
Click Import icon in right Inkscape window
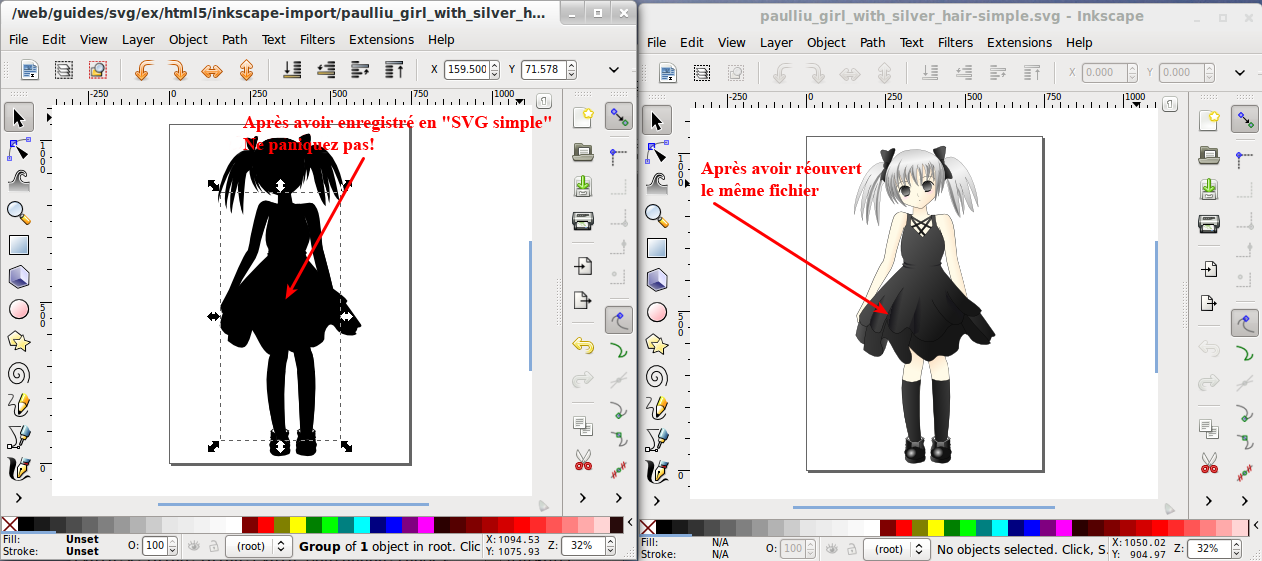(x=1209, y=269)
